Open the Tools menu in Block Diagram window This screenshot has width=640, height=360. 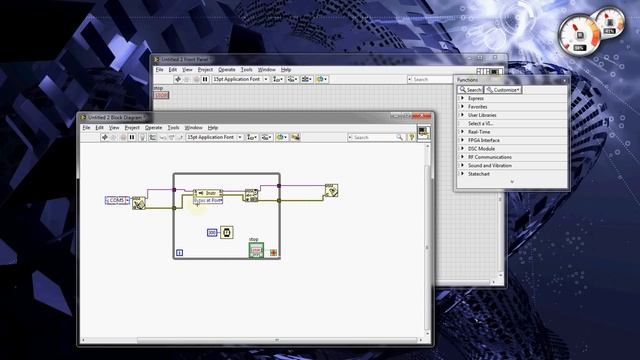point(173,128)
